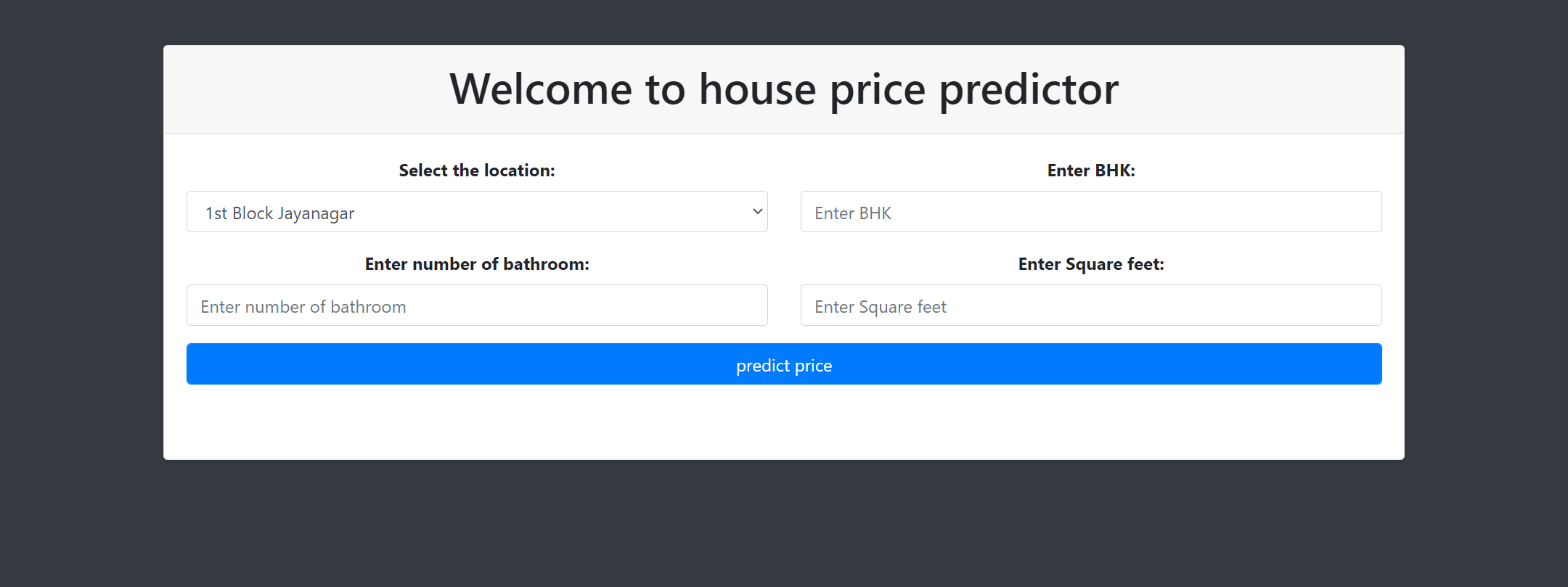Click the 'Select the location:' label
This screenshot has width=1568, height=587.
(x=477, y=170)
